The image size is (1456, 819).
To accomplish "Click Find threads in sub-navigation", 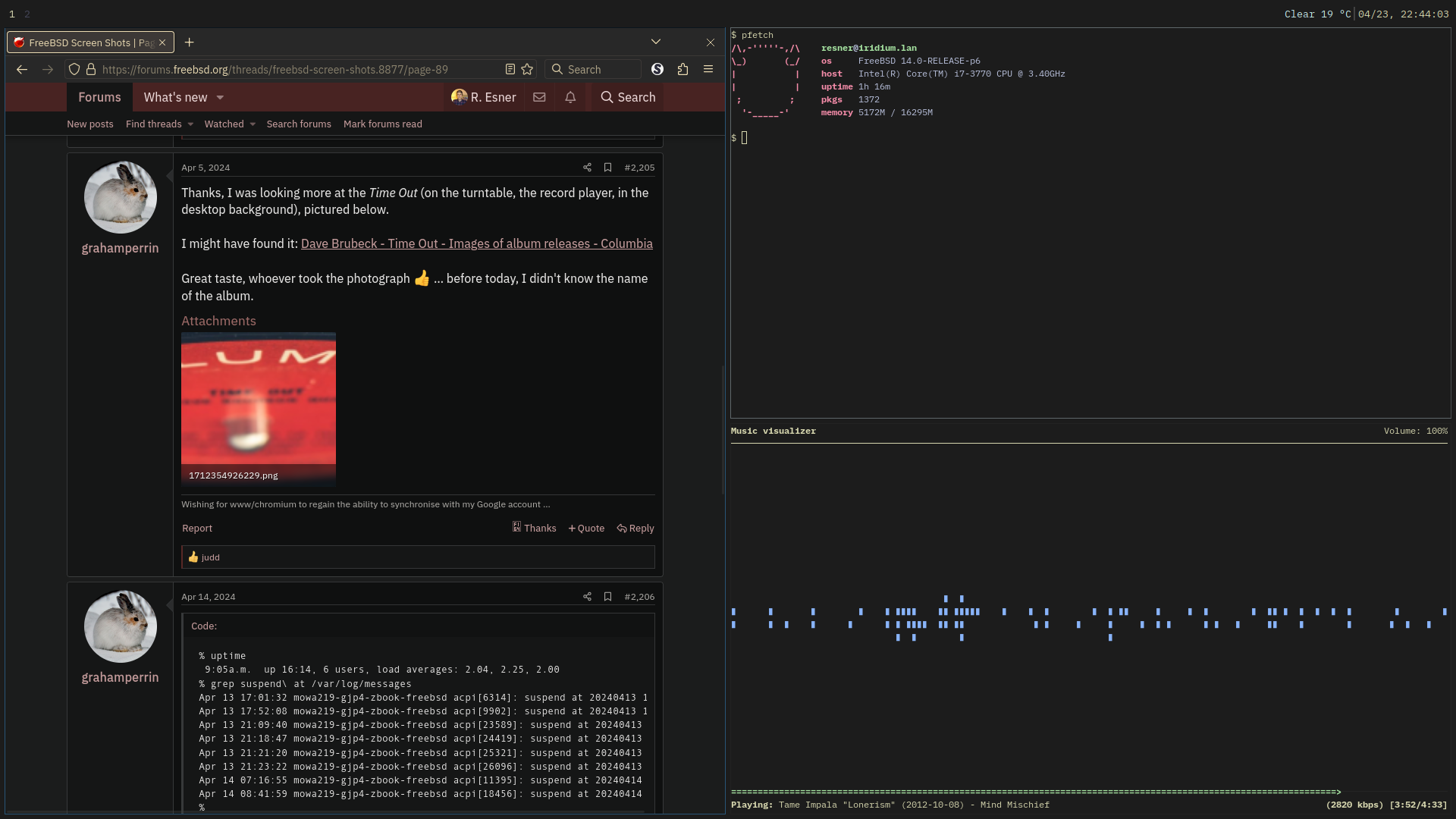I will click(x=153, y=124).
